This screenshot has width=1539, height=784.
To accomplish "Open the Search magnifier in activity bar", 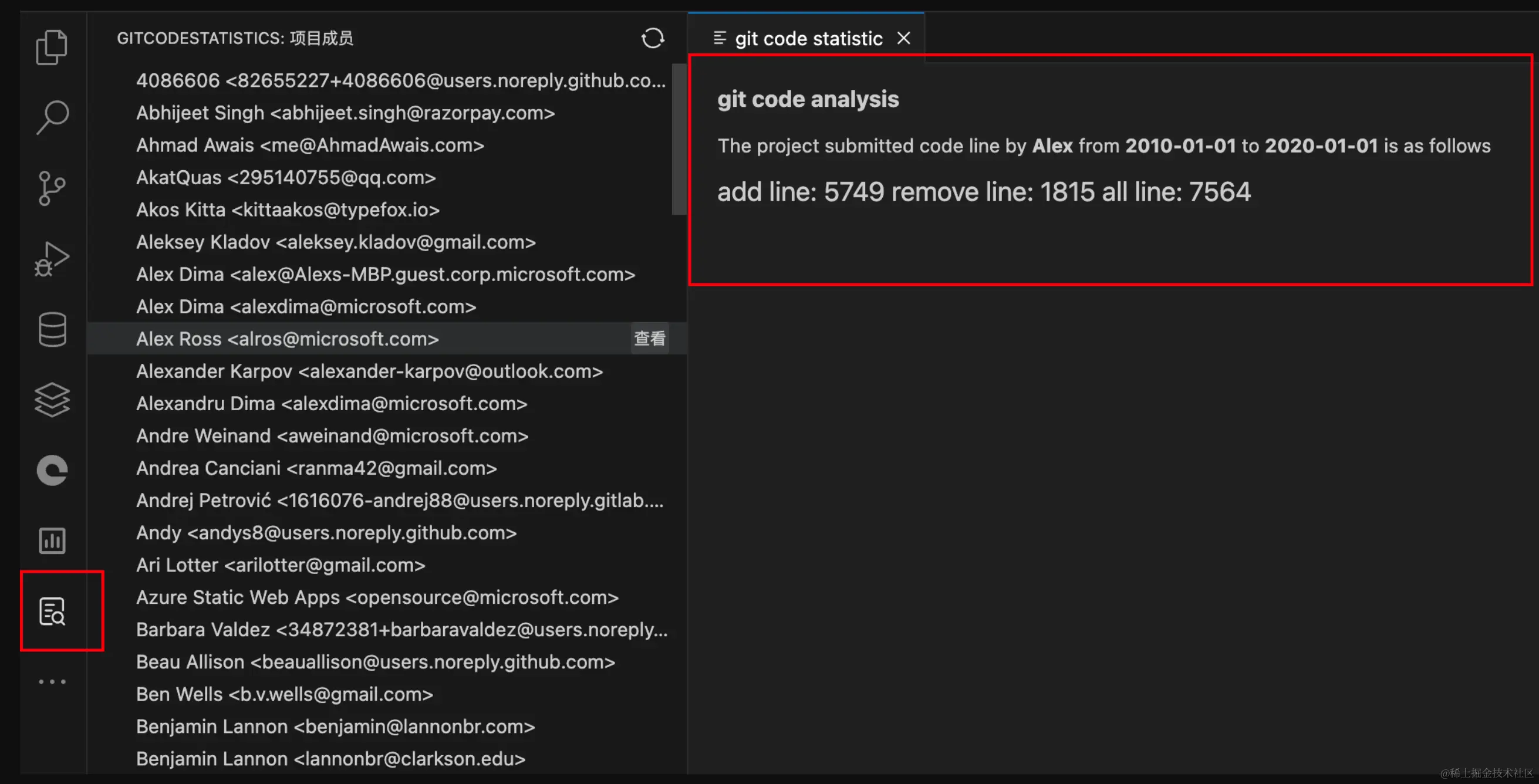I will pos(52,117).
